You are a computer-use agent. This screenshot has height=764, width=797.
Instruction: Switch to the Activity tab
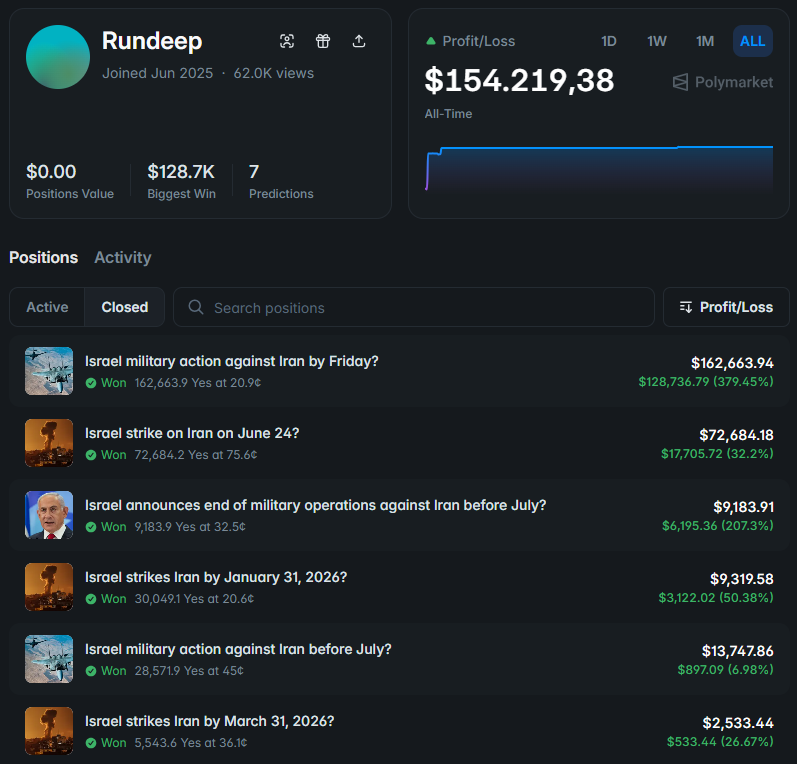pyautogui.click(x=123, y=257)
